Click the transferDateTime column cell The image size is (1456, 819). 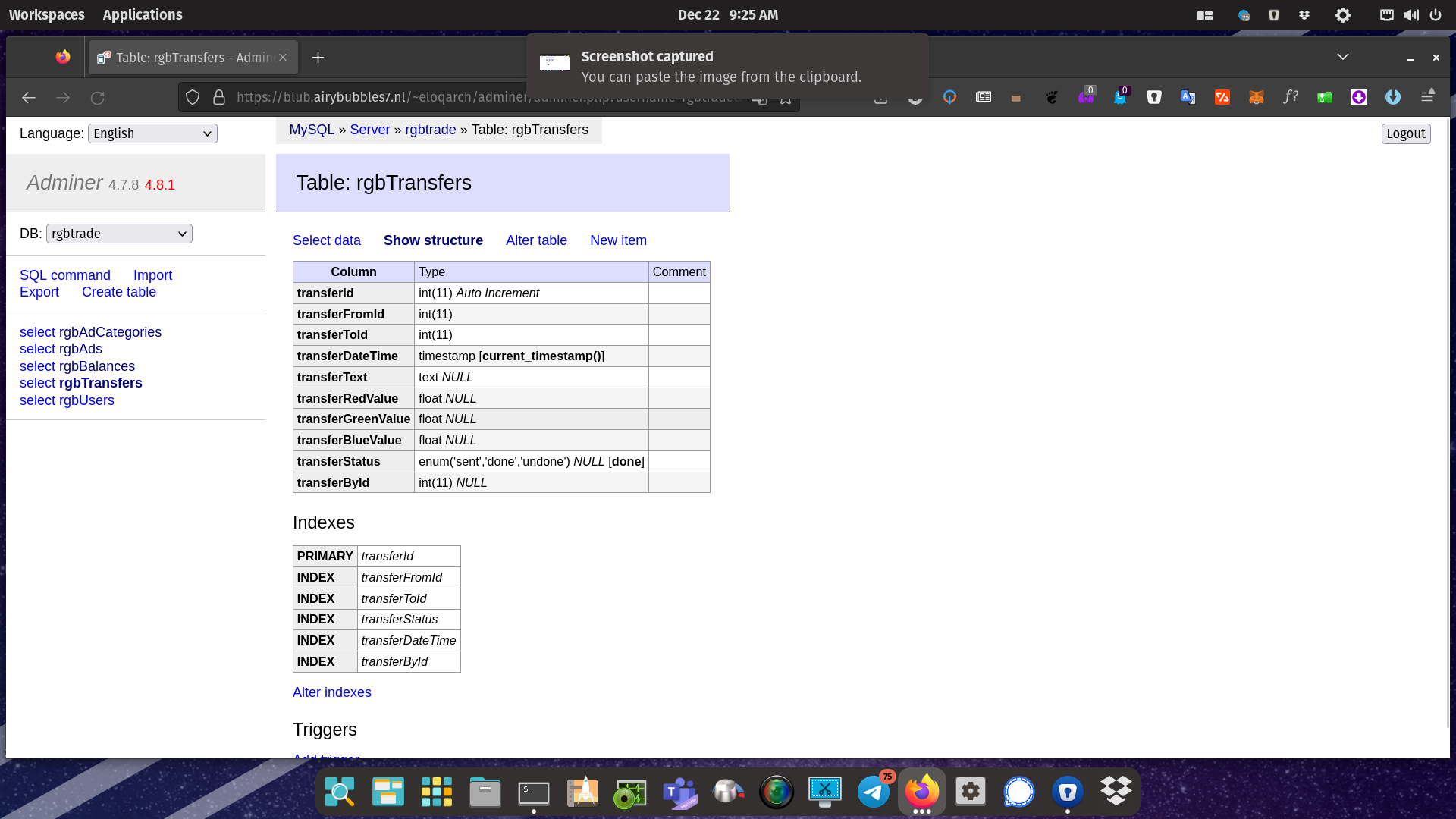(x=353, y=356)
